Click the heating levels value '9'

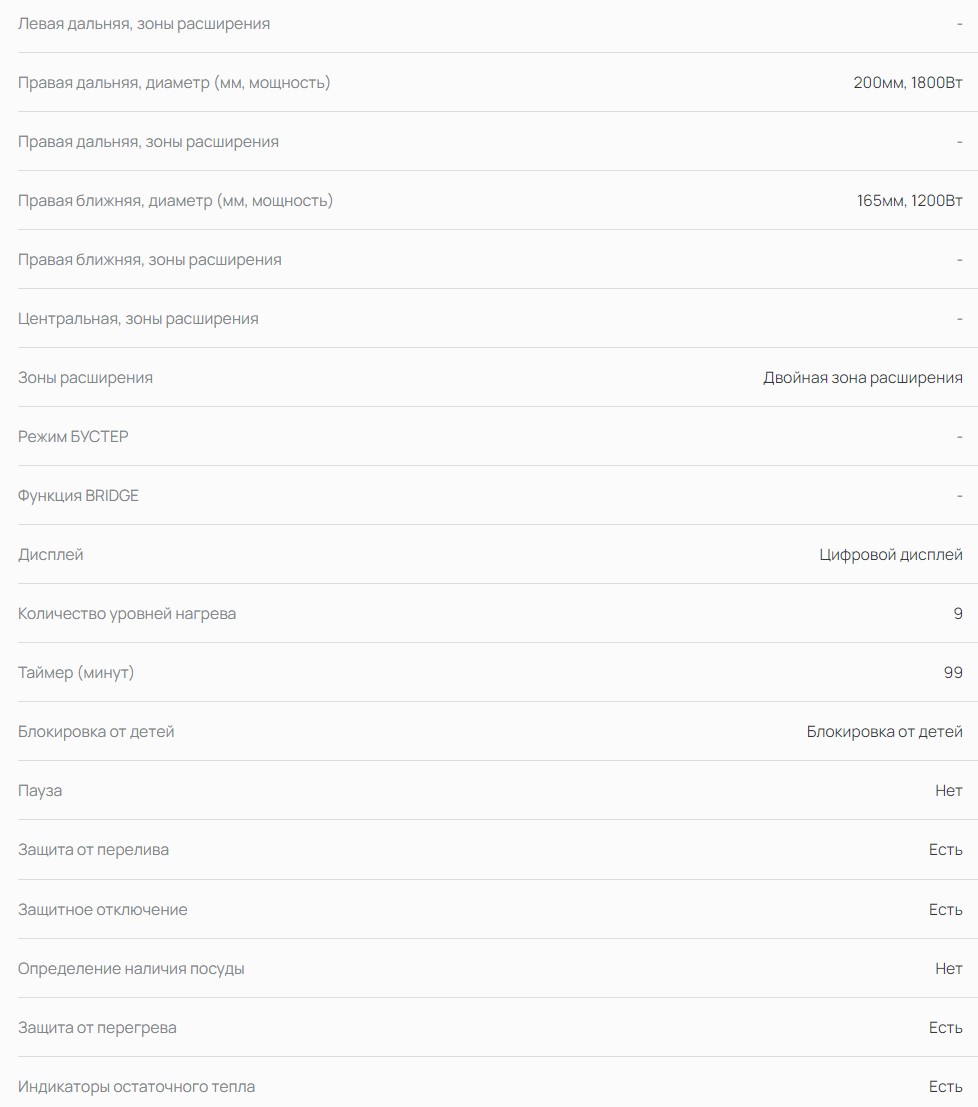[x=958, y=613]
